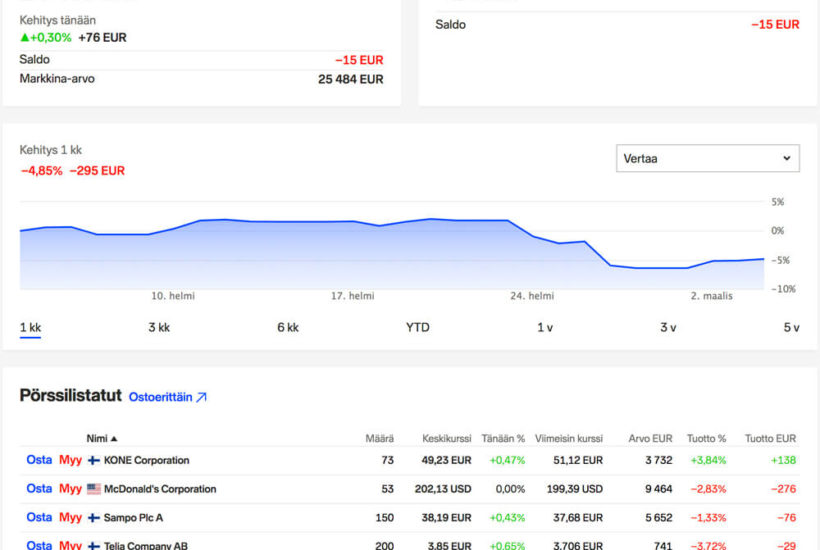Image resolution: width=820 pixels, height=550 pixels.
Task: Click the Kehitys 1 kk -4,85% figure
Action: 41,171
